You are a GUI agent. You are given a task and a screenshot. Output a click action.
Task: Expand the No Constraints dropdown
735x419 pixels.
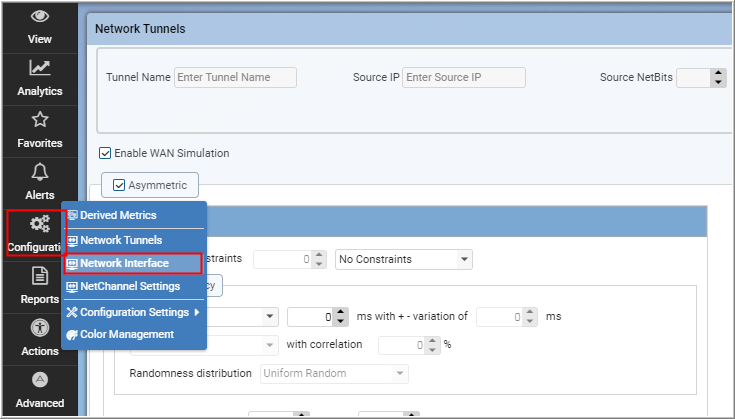(x=404, y=259)
